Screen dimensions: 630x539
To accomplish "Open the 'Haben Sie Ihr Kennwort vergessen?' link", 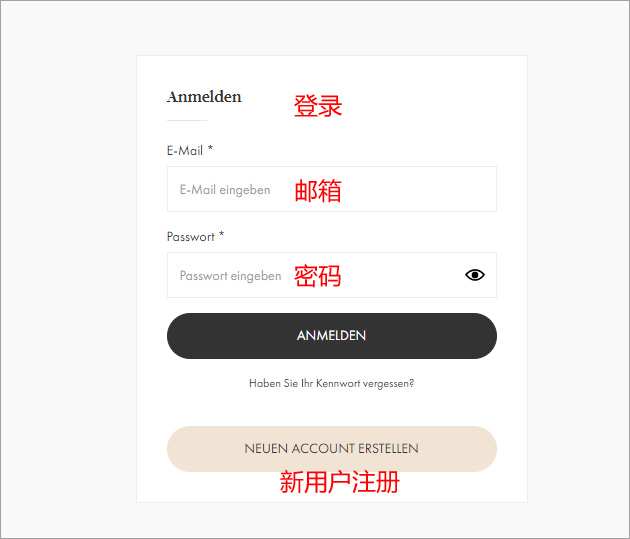I will coord(331,384).
